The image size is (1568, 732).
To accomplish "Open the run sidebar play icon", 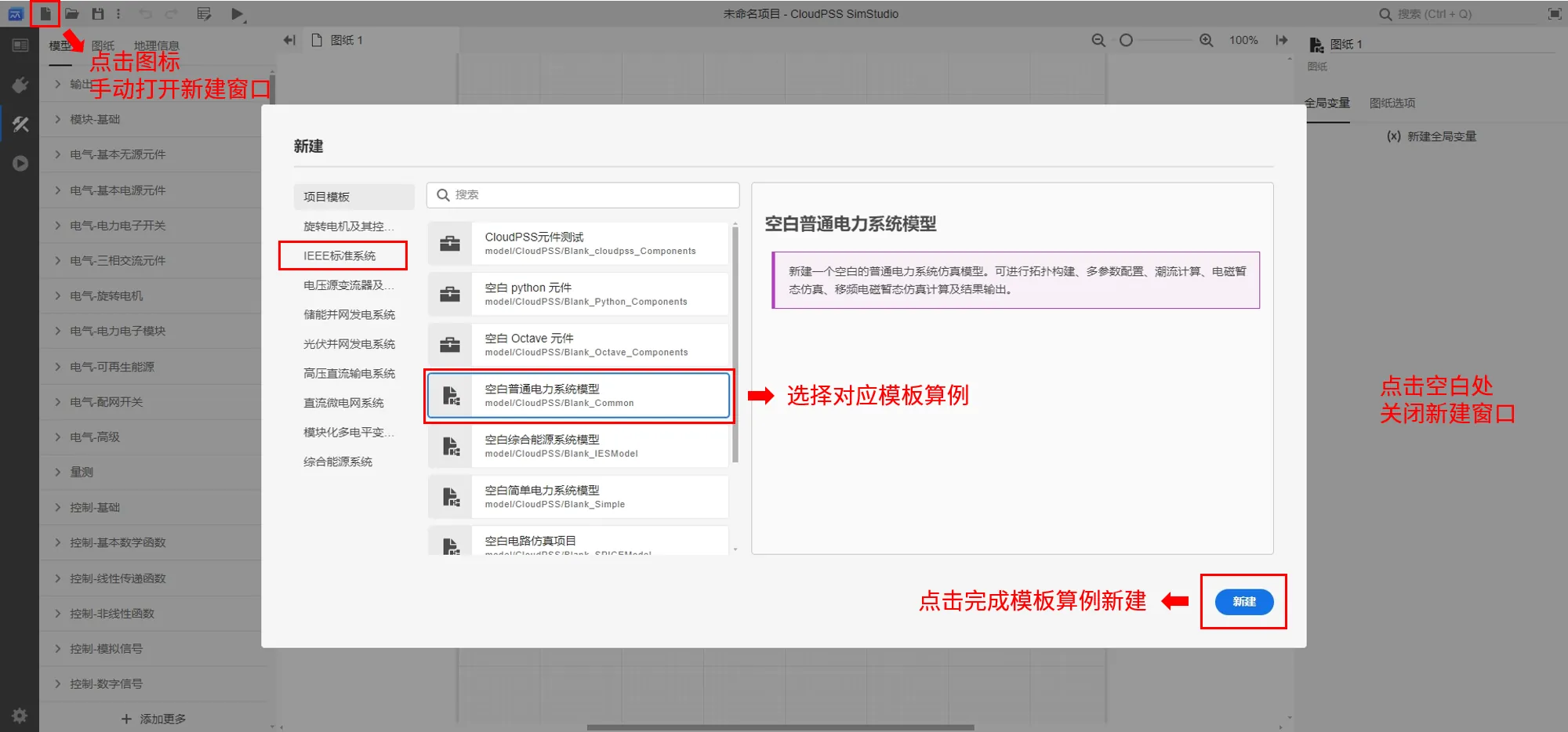I will [20, 163].
